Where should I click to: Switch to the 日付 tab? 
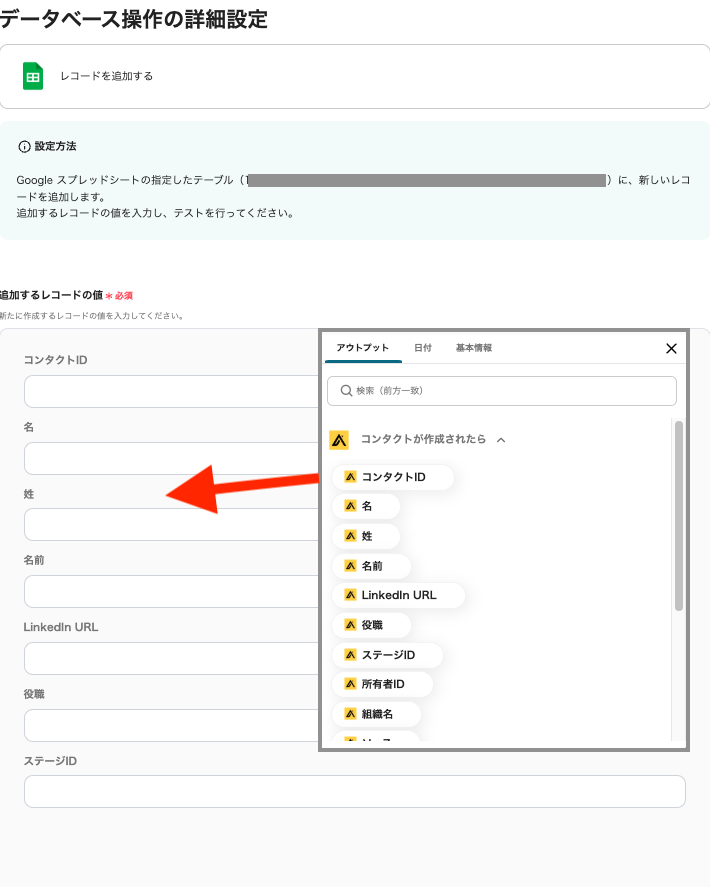(423, 348)
